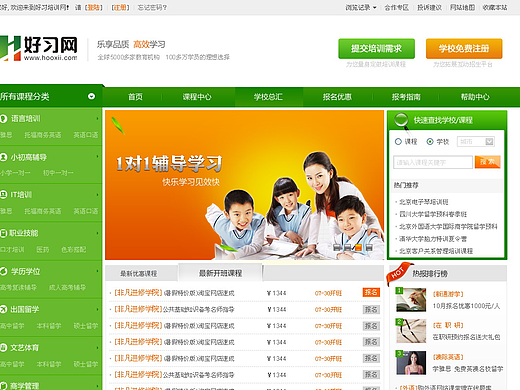Click the 收藏本站 top link
The image size is (520, 390).
495,7
